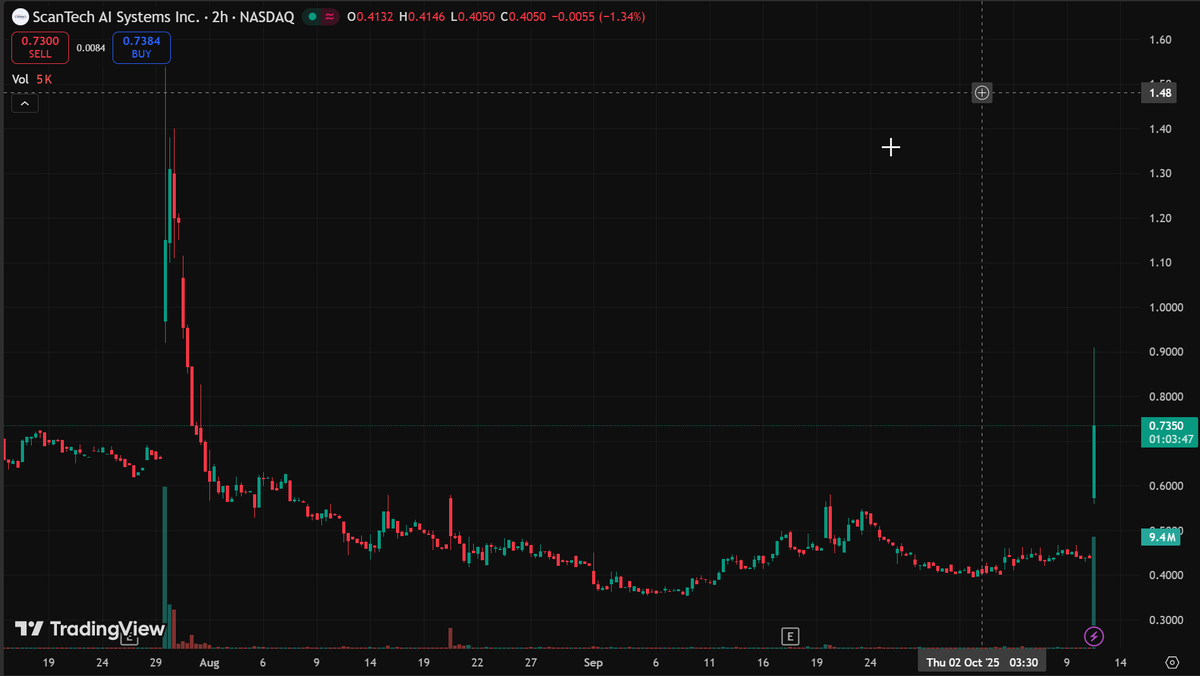Toggle the green market status dot
This screenshot has width=1200, height=676.
coord(312,17)
